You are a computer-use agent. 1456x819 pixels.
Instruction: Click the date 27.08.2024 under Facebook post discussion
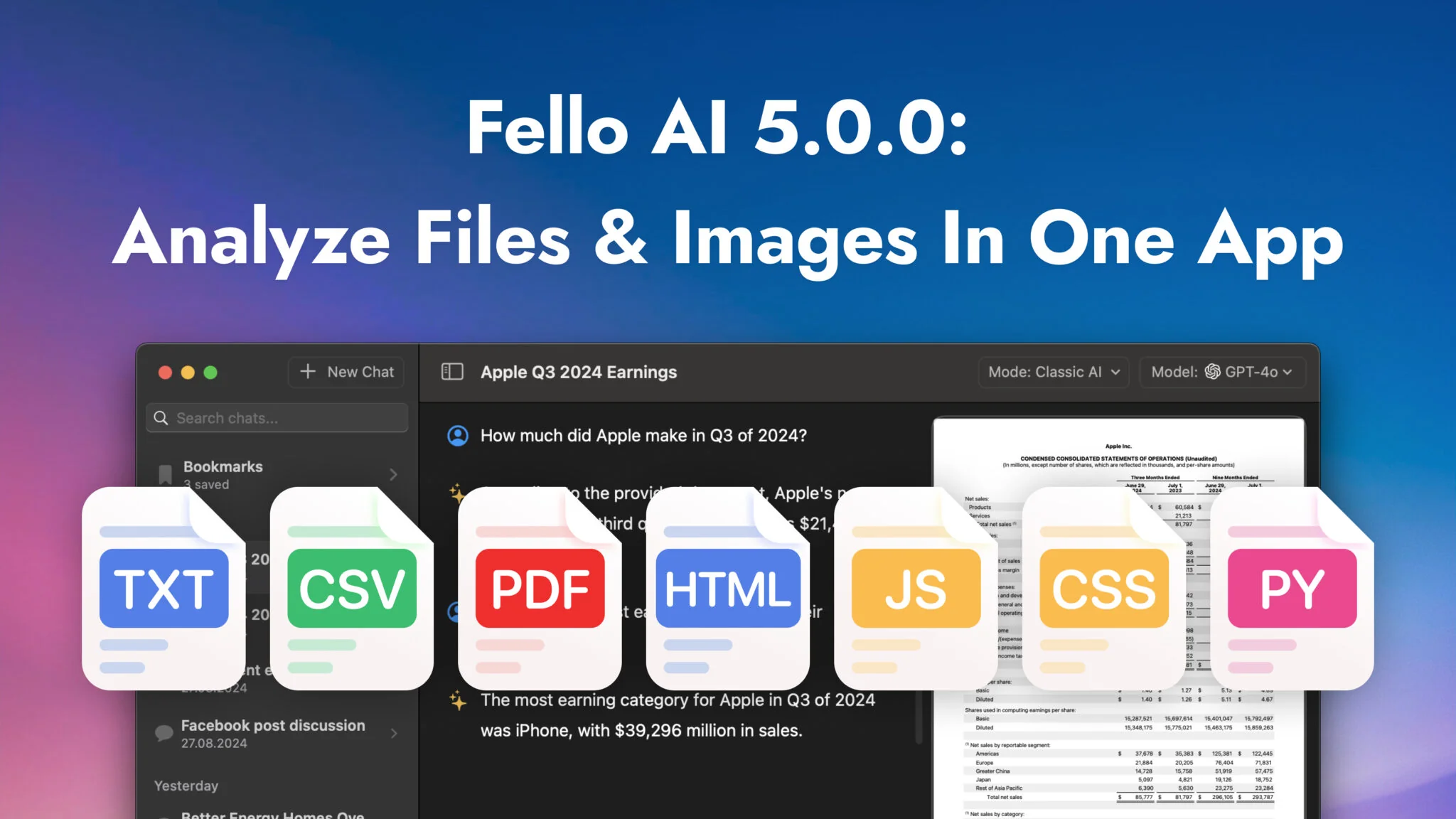[x=214, y=744]
